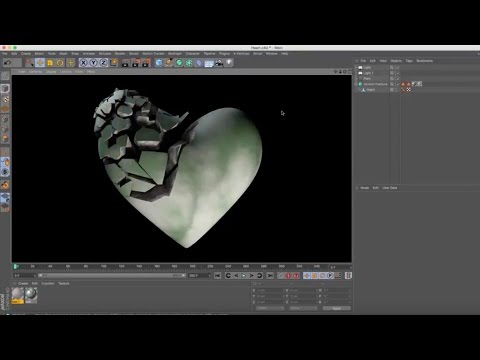Toggle enable checkmark for Light.1 object

(x=398, y=73)
